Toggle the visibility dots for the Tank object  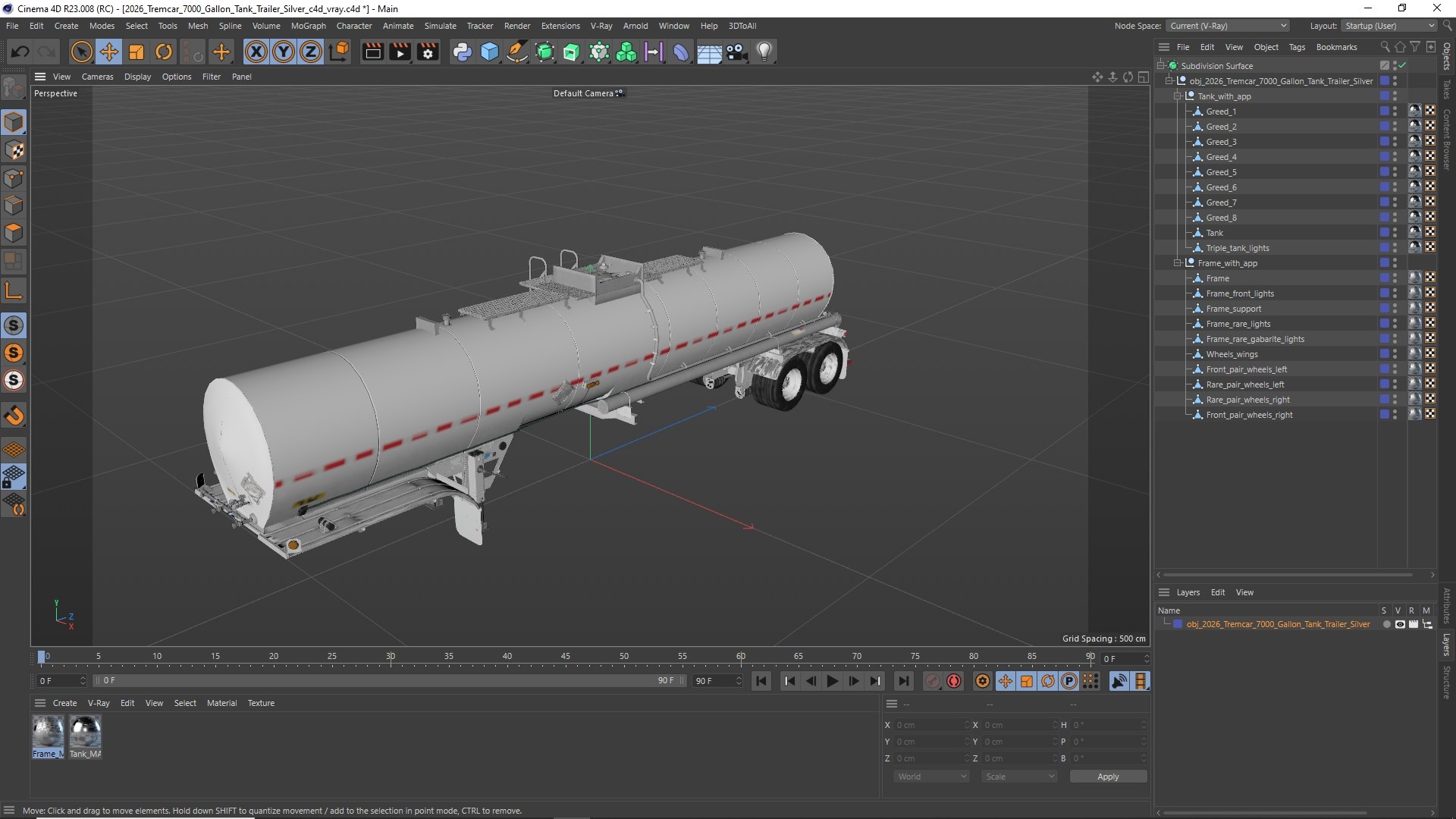click(x=1395, y=233)
